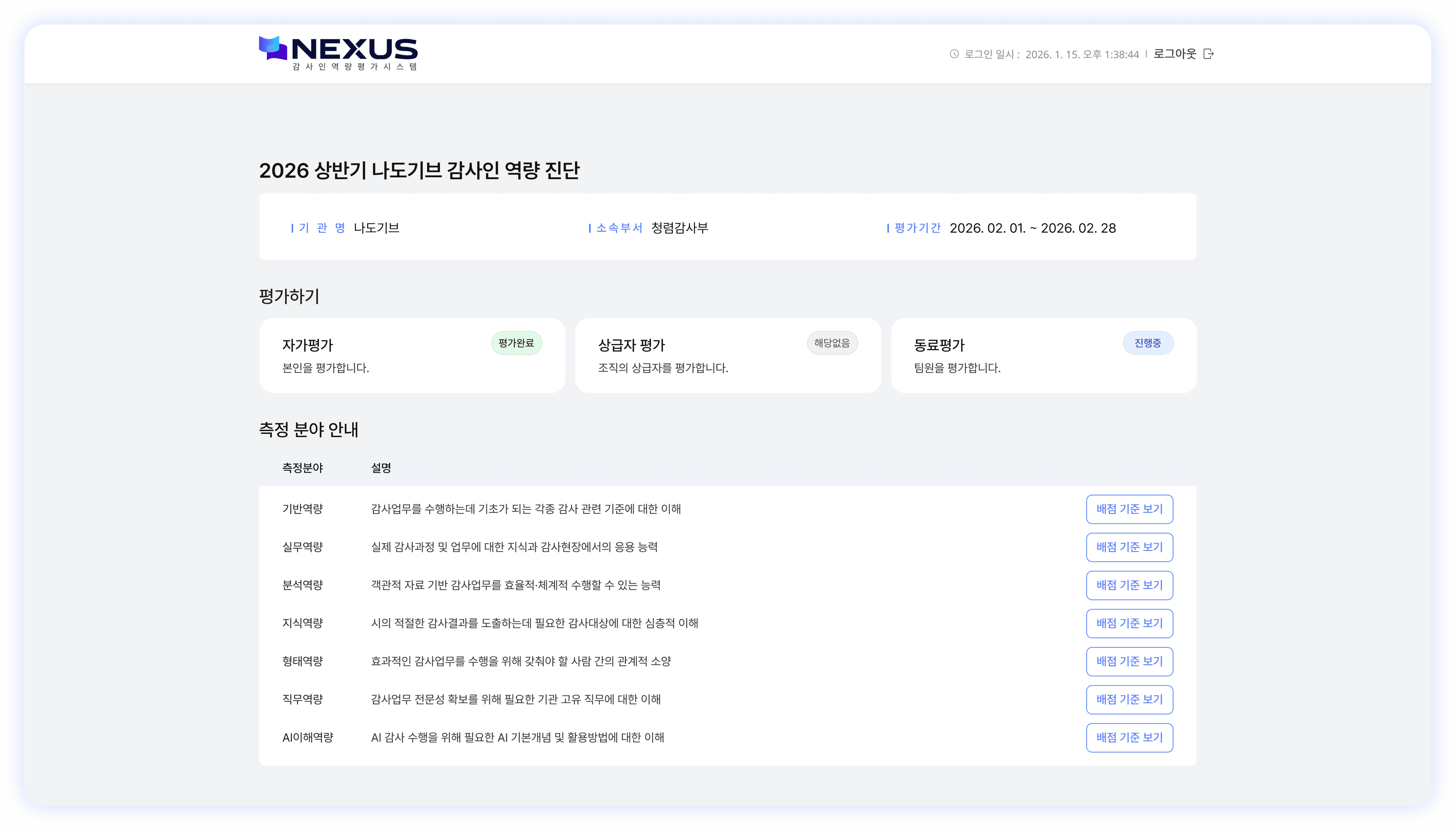Open scoring criteria for AI이해역량
The height and width of the screenshot is (830, 1456).
[x=1130, y=737]
